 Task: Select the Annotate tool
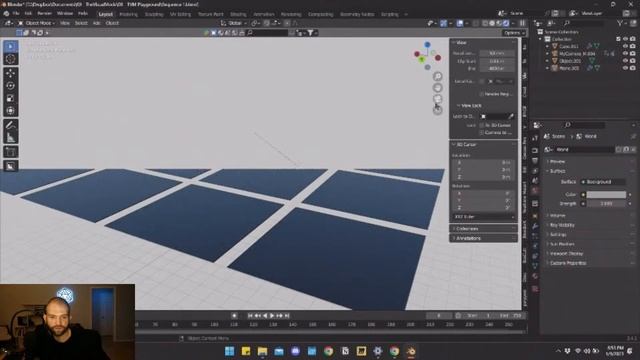coord(11,125)
